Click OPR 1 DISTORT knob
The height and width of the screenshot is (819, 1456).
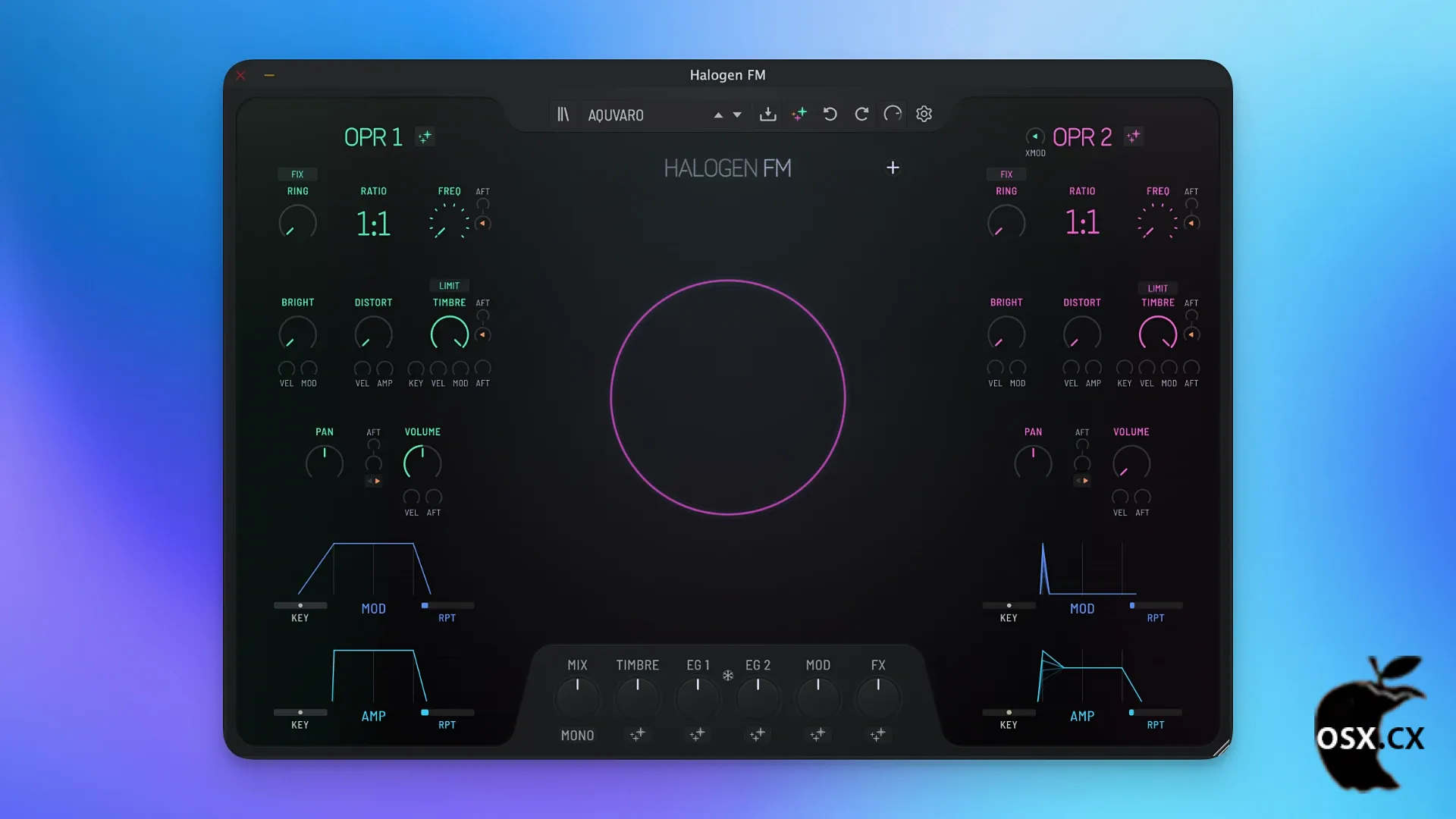[x=373, y=334]
